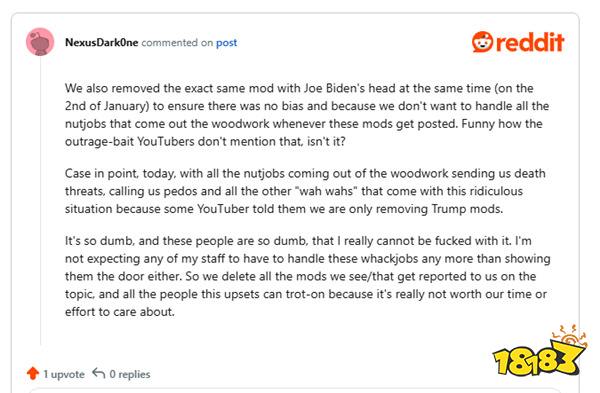The image size is (600, 393).
Task: Click the "commented on" text
Action: tap(177, 43)
